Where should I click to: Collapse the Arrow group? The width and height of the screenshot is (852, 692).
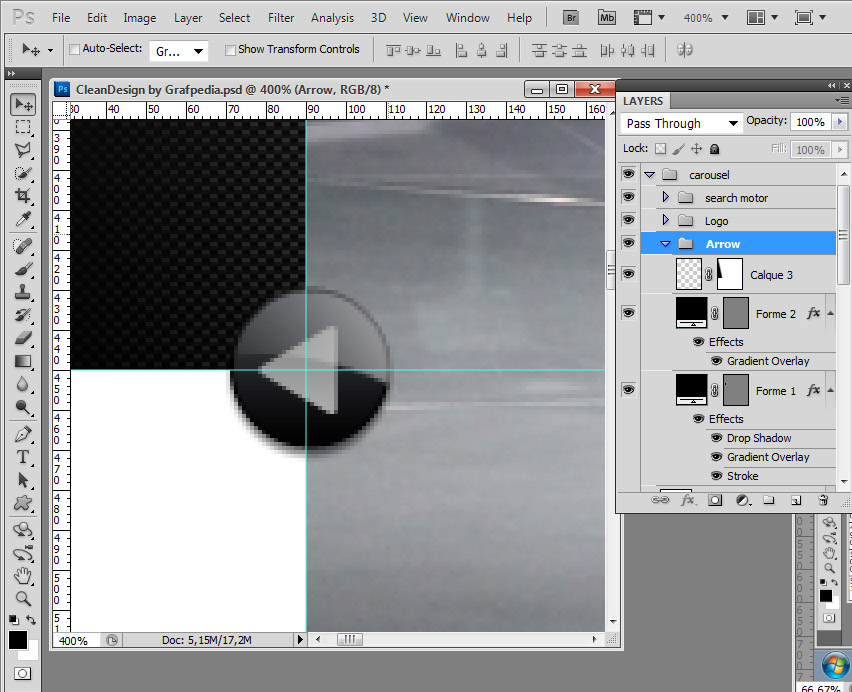tap(666, 244)
